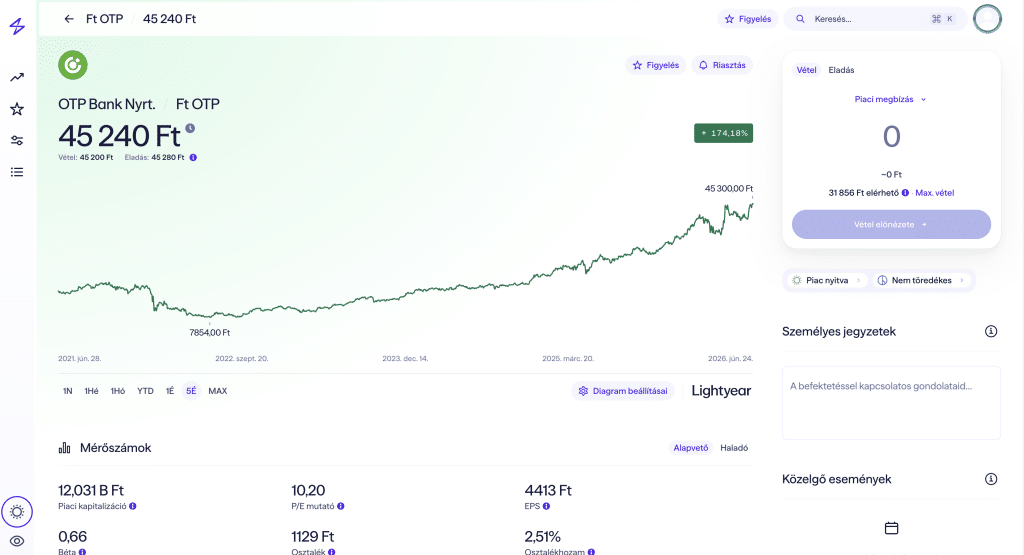Viewport: 1024px width, 555px height.
Task: Select the 1Hé chart range
Action: coord(91,391)
